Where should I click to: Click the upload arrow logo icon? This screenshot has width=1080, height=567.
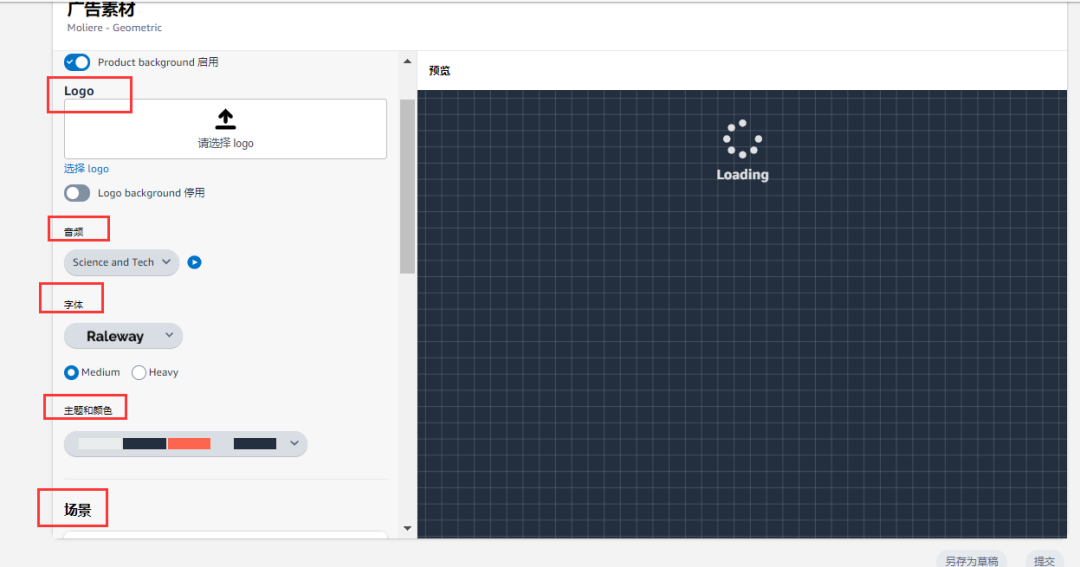225,119
